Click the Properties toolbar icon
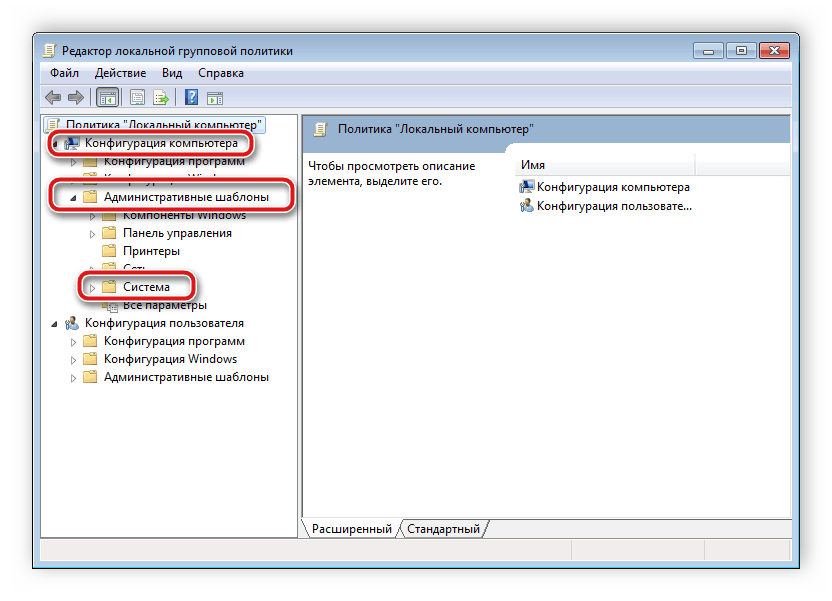This screenshot has height=601, width=832. pos(136,97)
